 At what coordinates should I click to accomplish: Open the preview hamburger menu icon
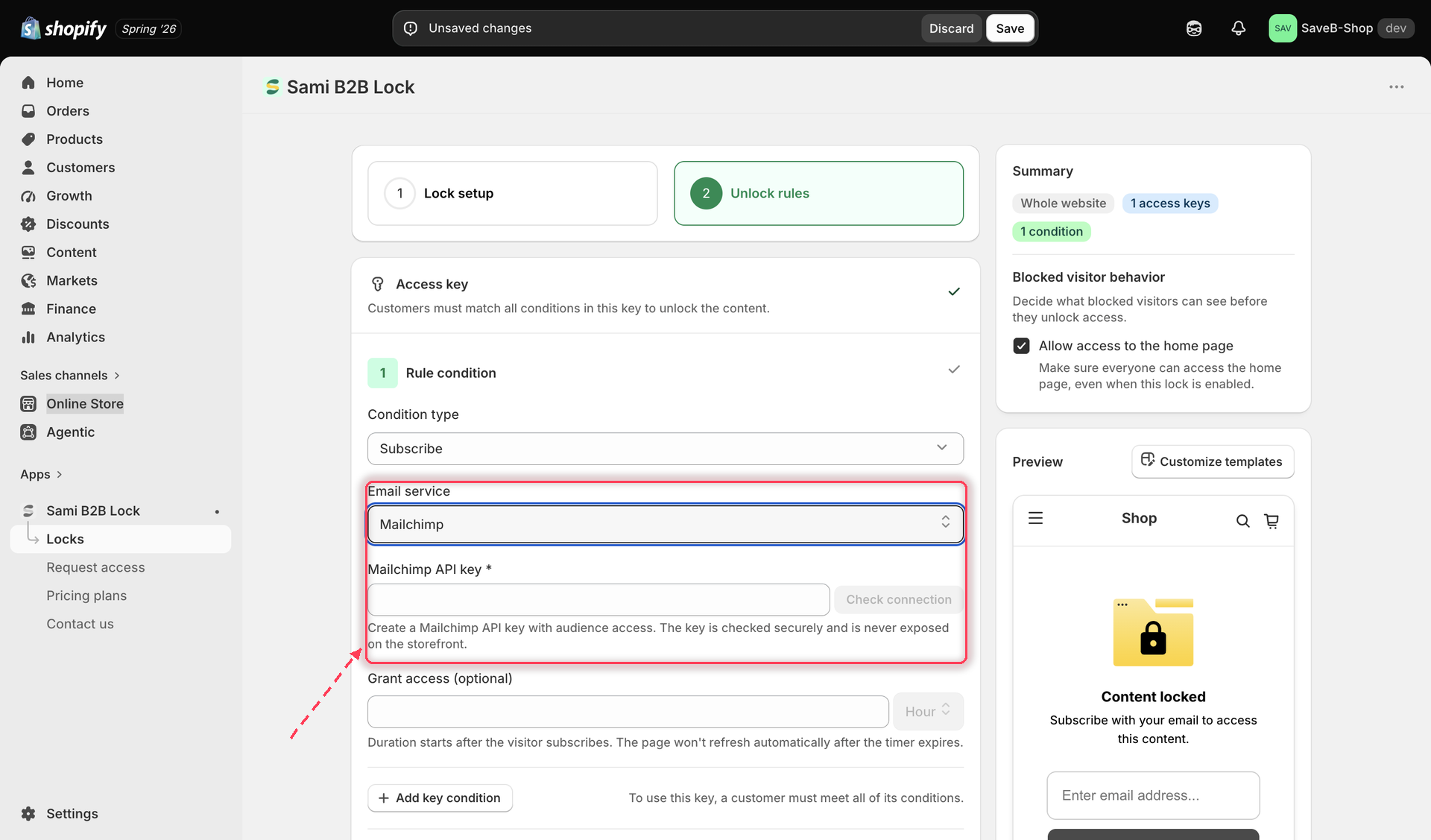coord(1035,518)
